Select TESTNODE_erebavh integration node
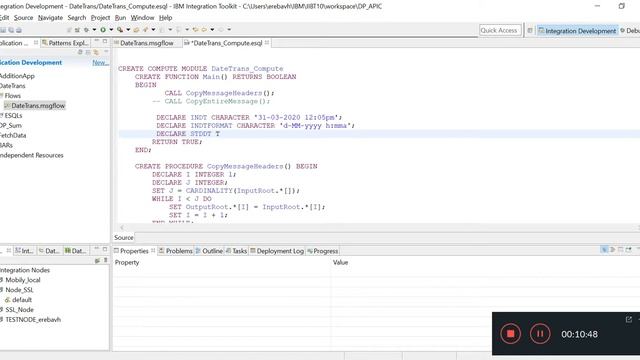This screenshot has height=360, width=640. [33, 320]
